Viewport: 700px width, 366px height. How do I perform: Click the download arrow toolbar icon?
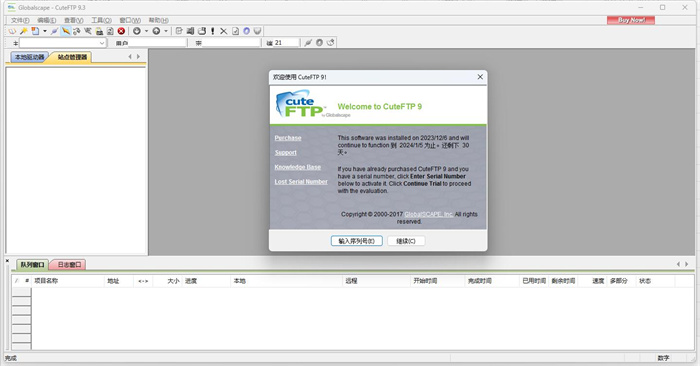click(x=137, y=31)
